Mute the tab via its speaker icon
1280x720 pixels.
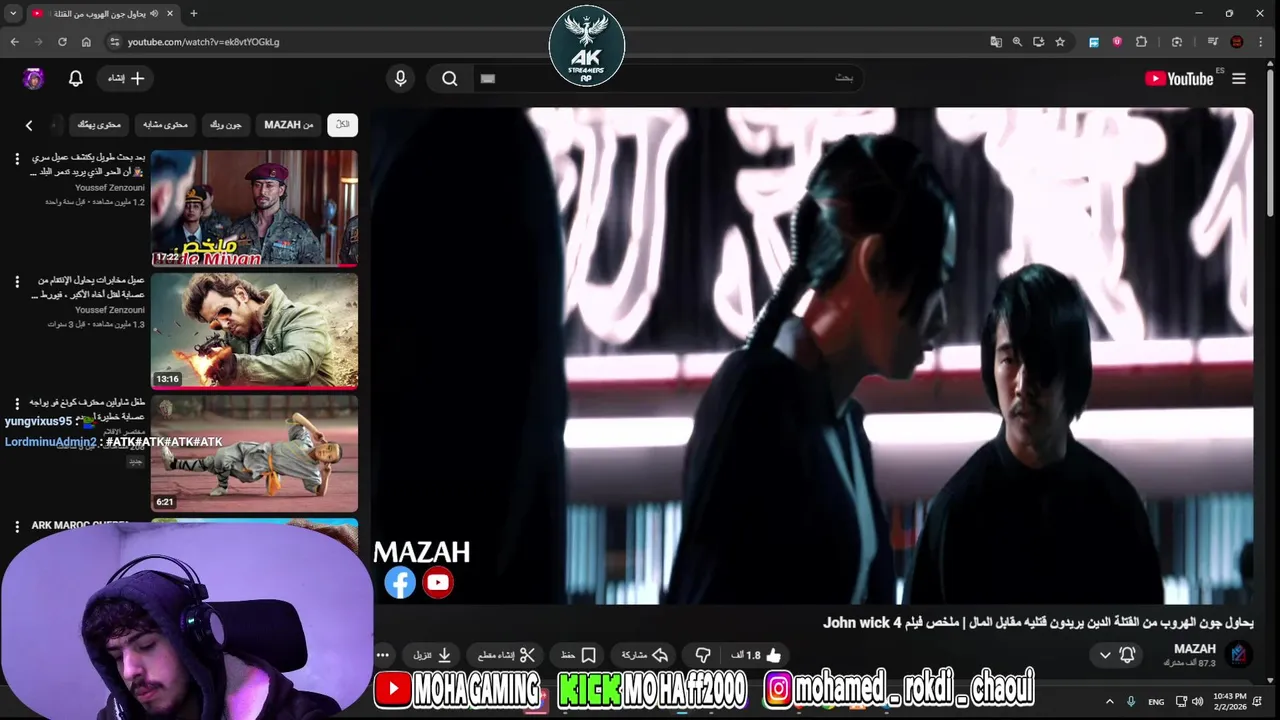pyautogui.click(x=154, y=14)
